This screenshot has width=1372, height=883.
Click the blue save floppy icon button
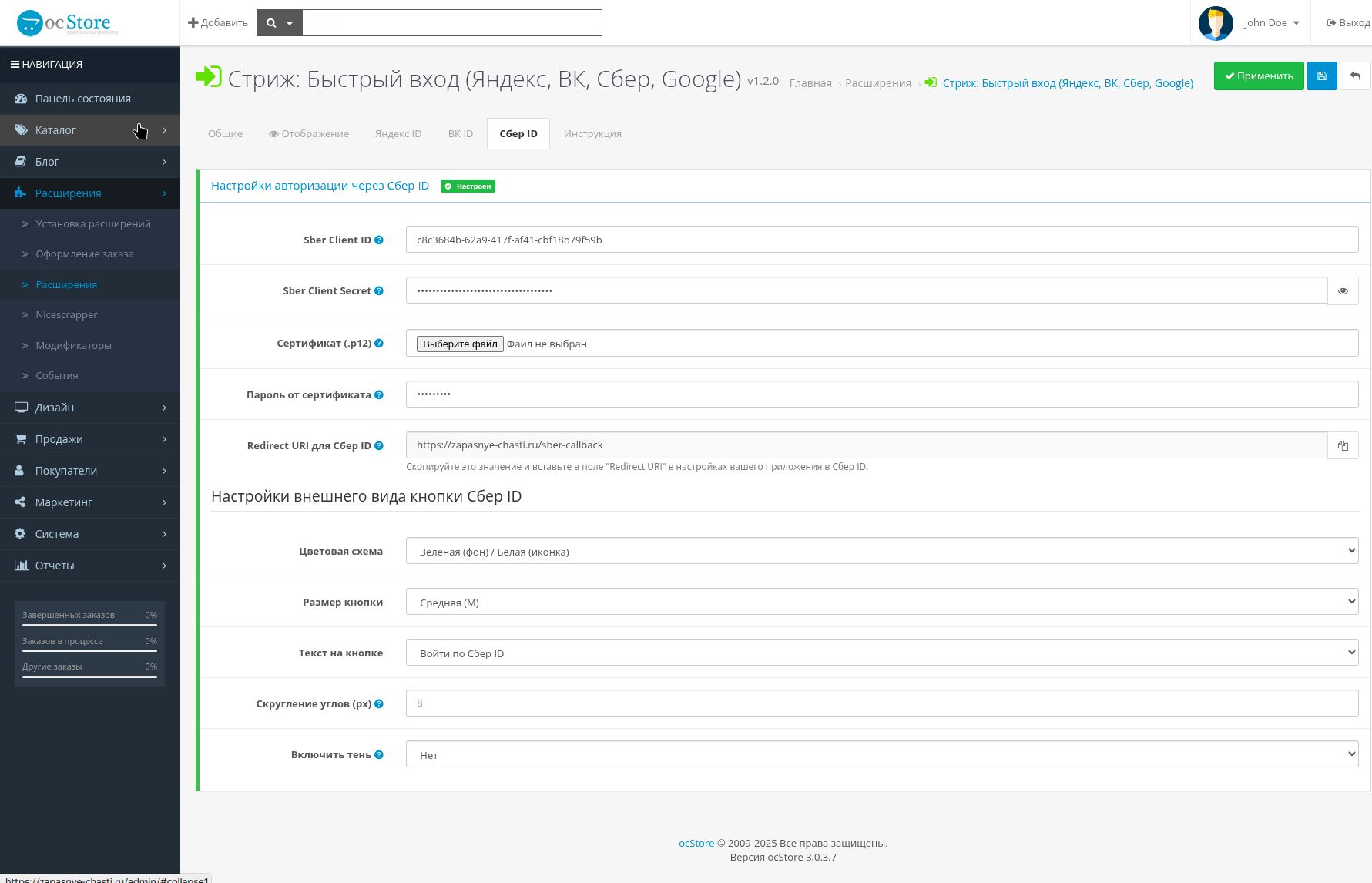point(1322,76)
